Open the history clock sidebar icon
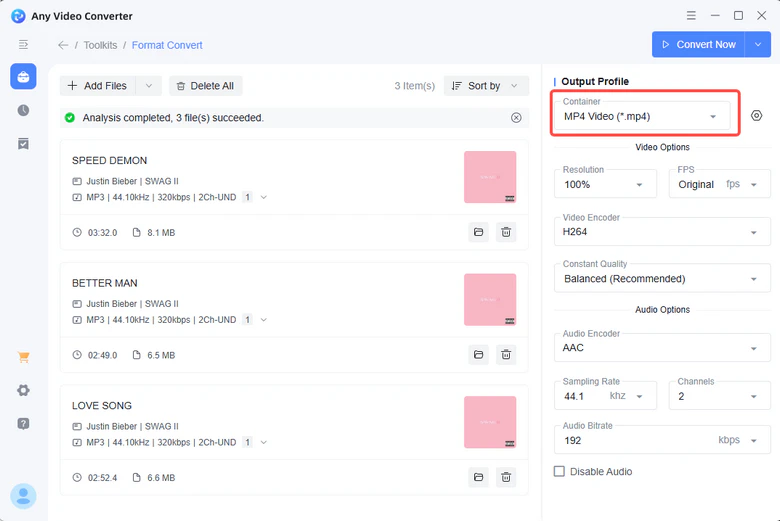780x521 pixels. coord(23,110)
